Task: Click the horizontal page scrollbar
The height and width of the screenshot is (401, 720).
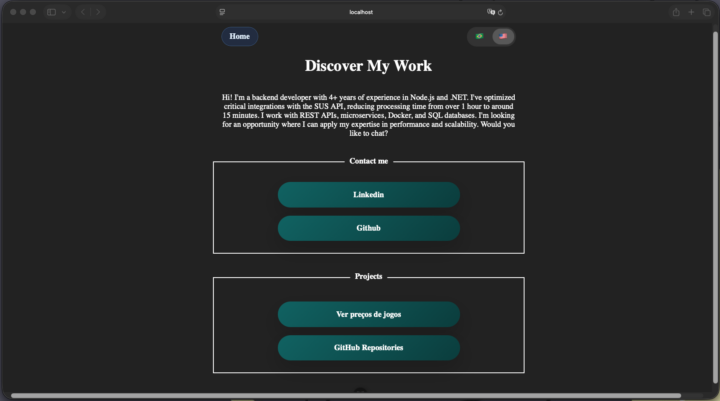Action: pyautogui.click(x=345, y=395)
